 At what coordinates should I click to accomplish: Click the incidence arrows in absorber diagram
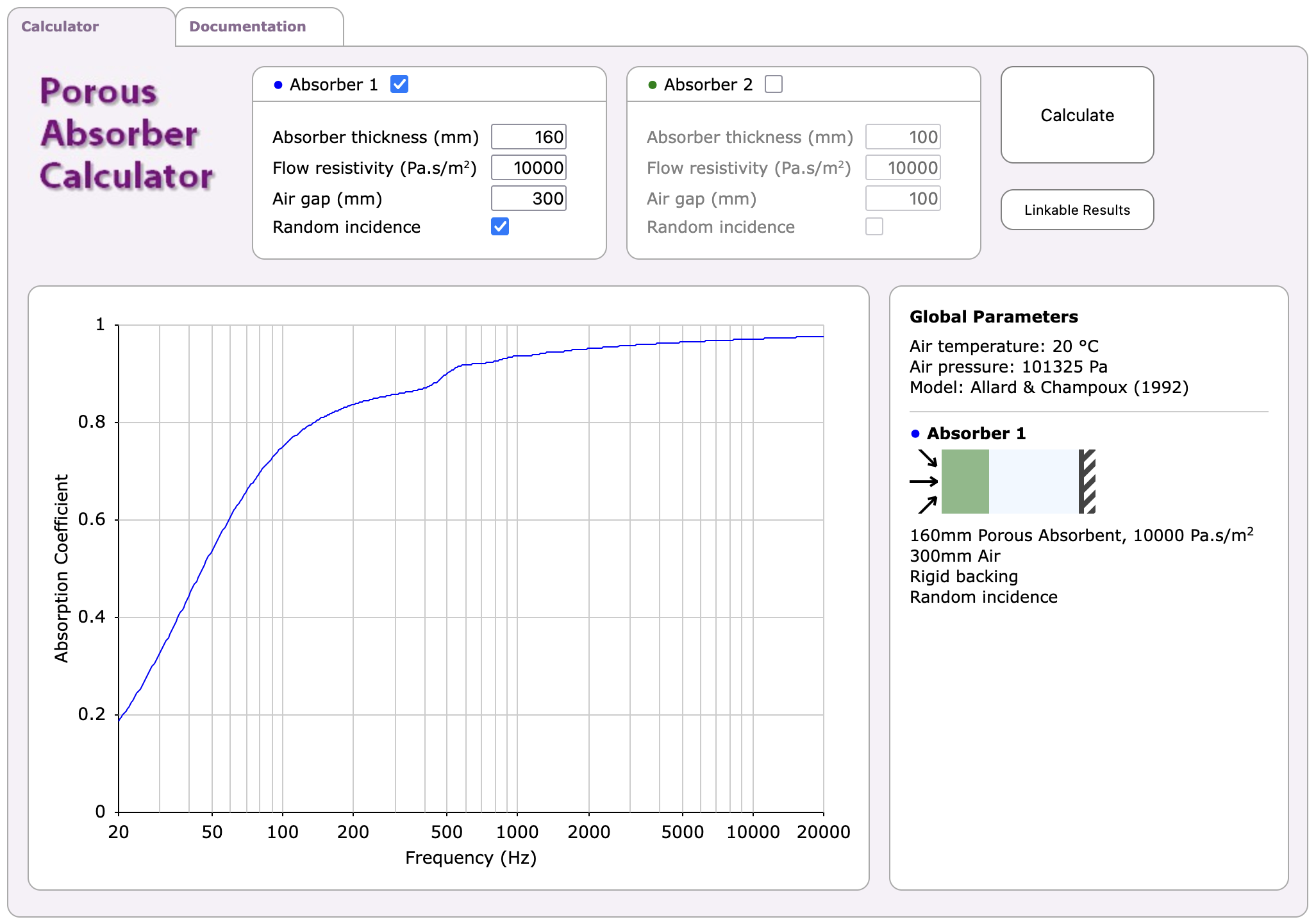(x=924, y=482)
